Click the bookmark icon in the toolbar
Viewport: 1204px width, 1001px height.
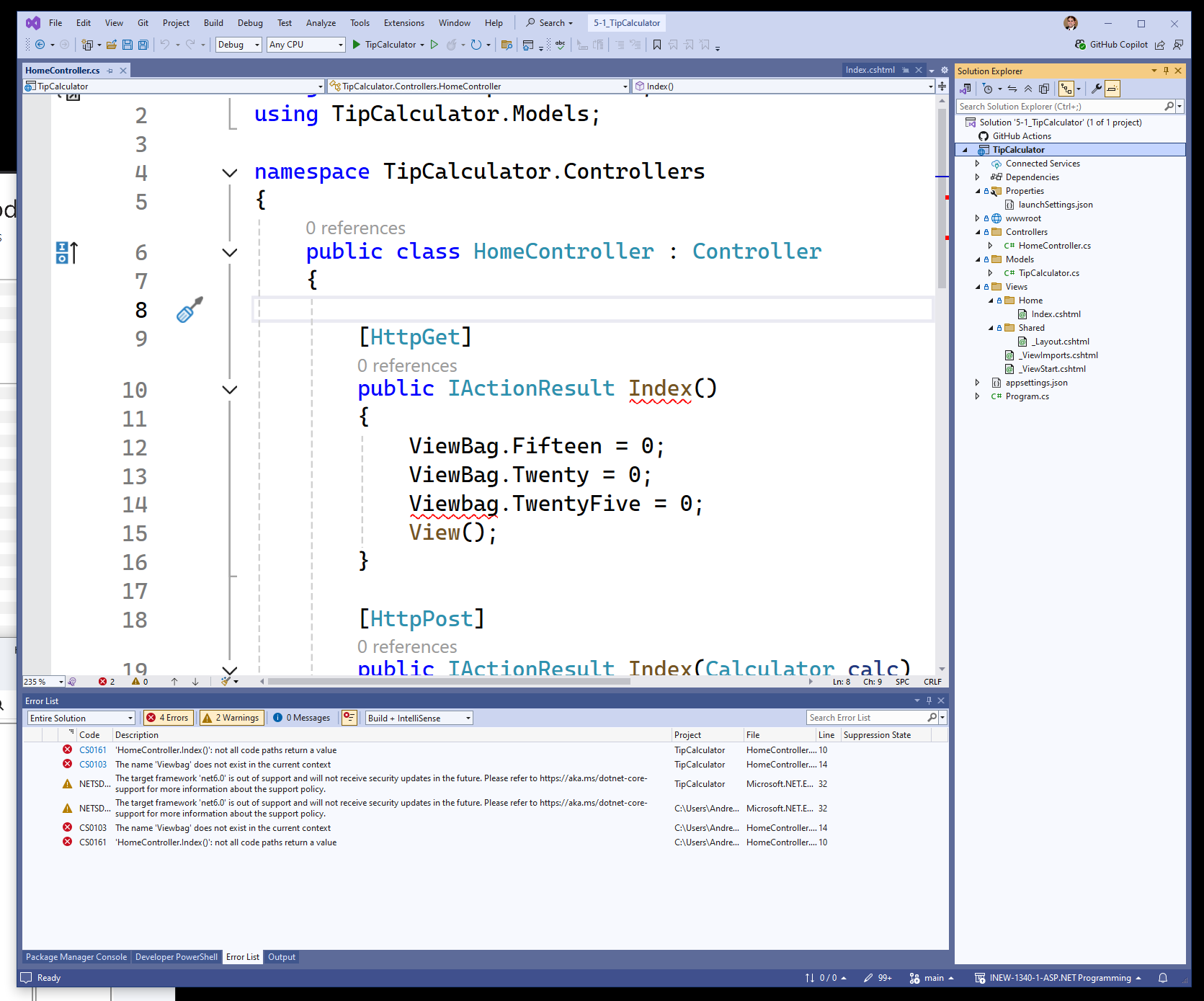(656, 45)
